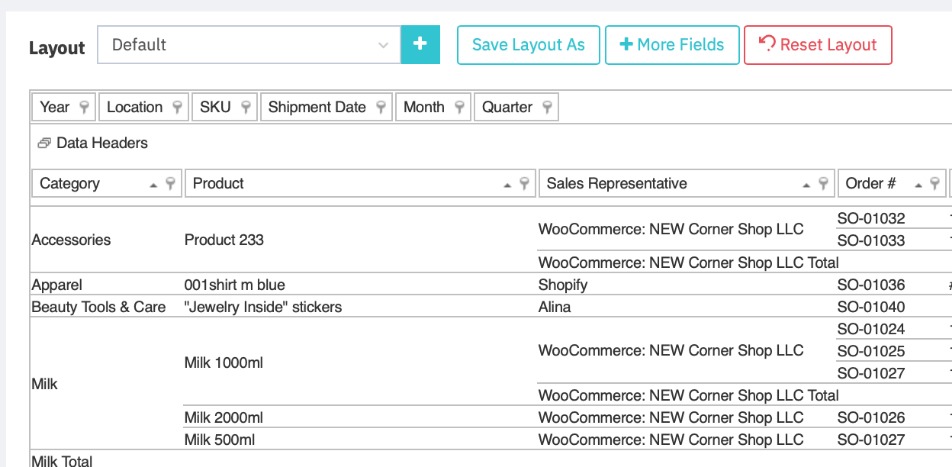
Task: Click filter icon on Month field
Action: point(459,107)
